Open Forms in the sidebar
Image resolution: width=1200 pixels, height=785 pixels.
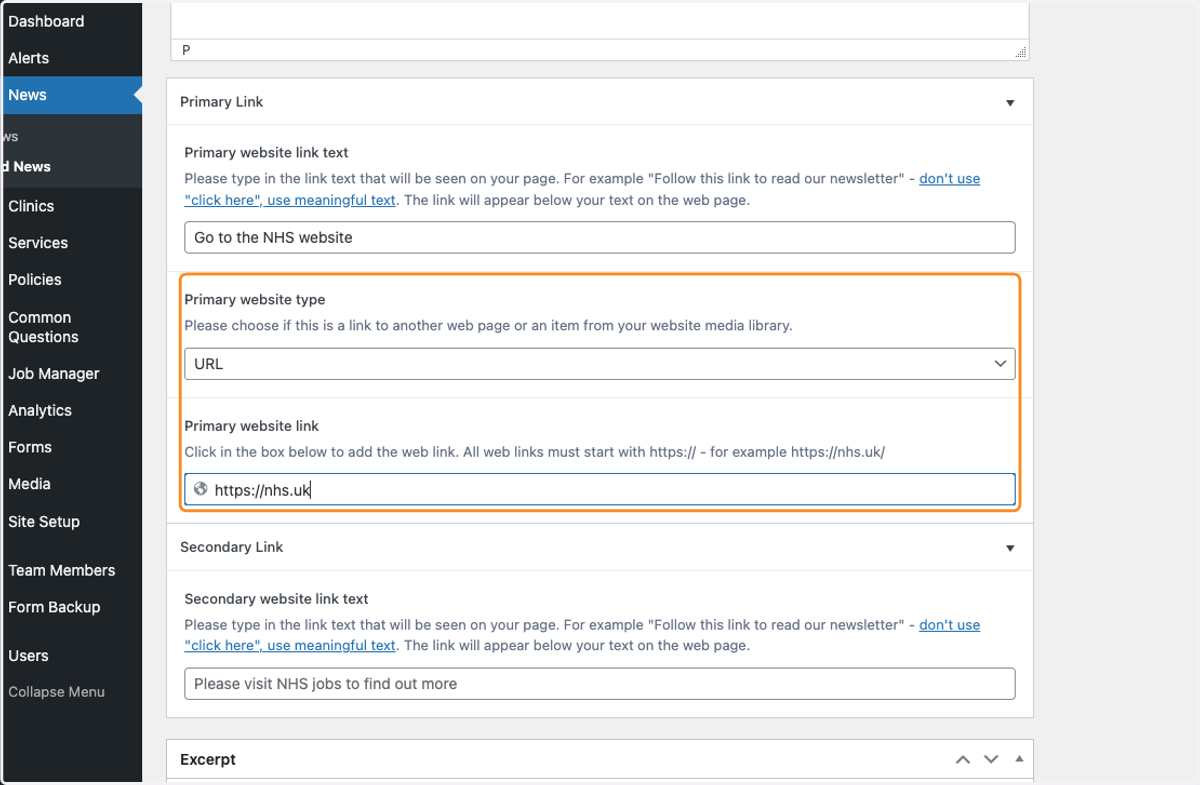click(30, 447)
